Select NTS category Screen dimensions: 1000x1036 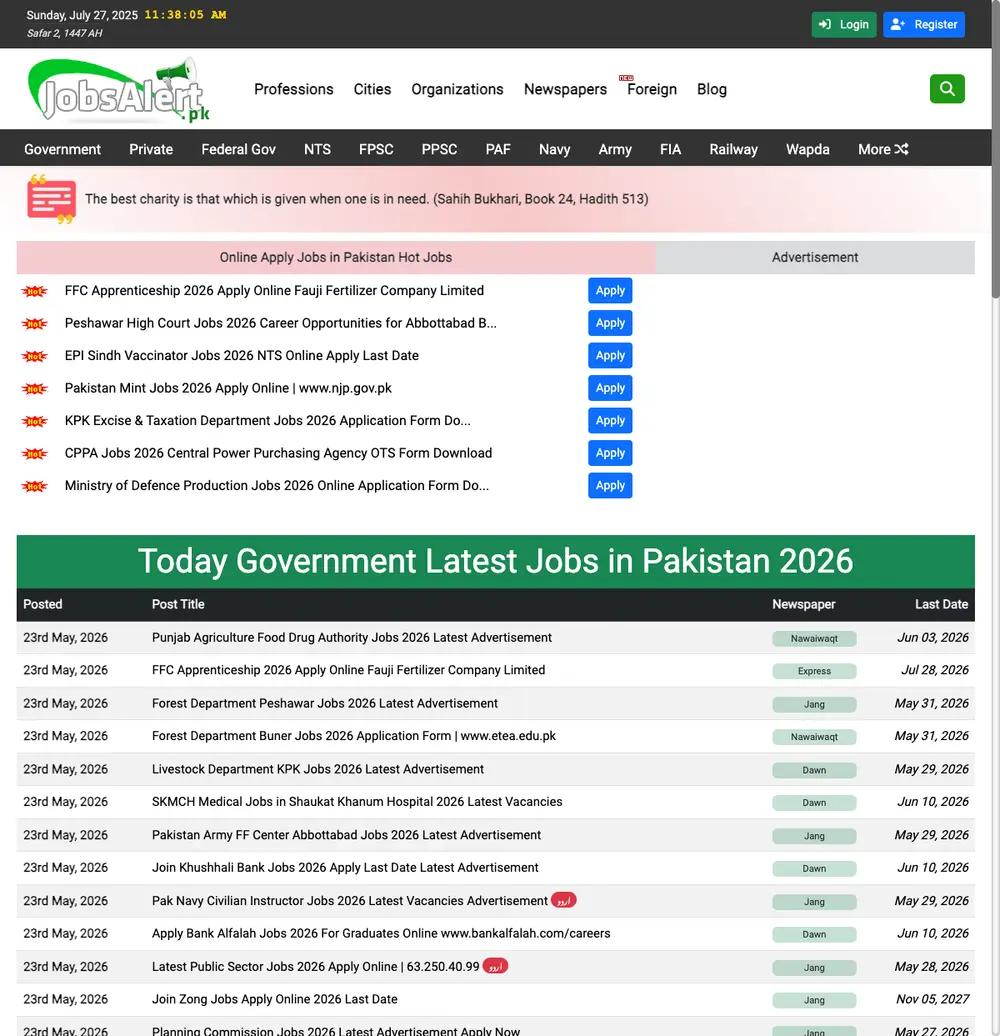317,149
